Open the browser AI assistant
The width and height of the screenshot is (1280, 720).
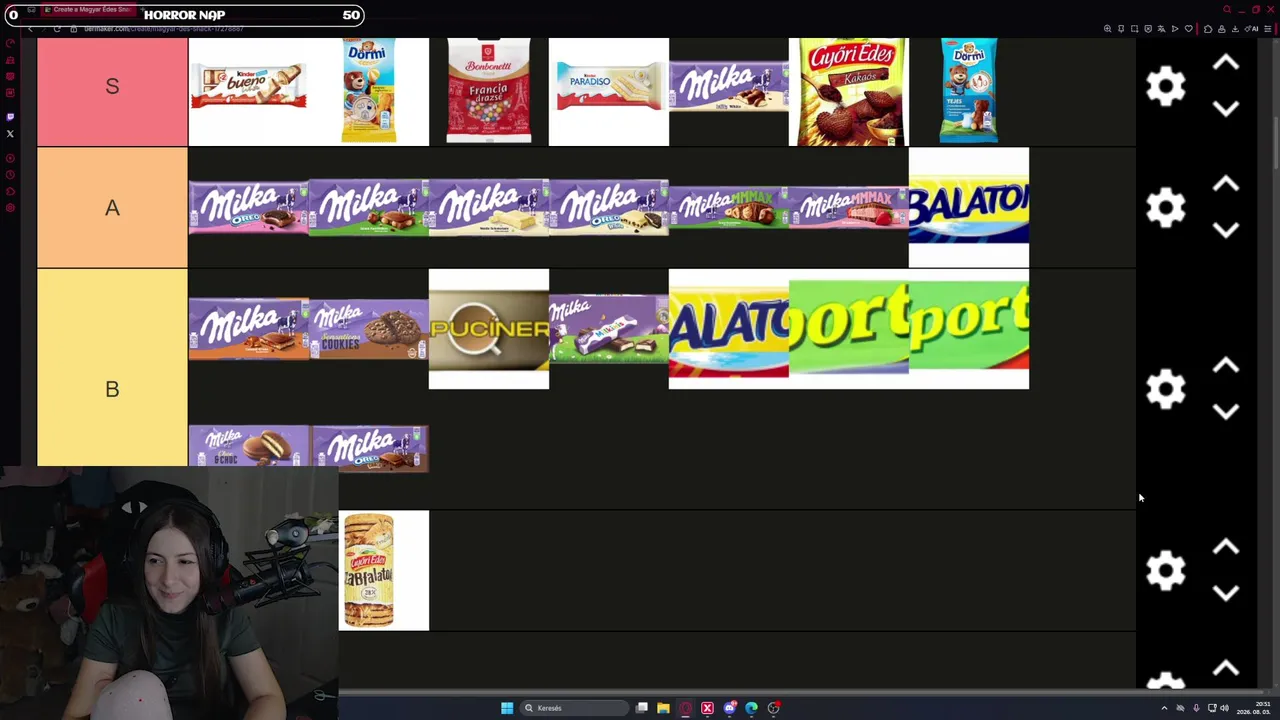coord(1251,28)
